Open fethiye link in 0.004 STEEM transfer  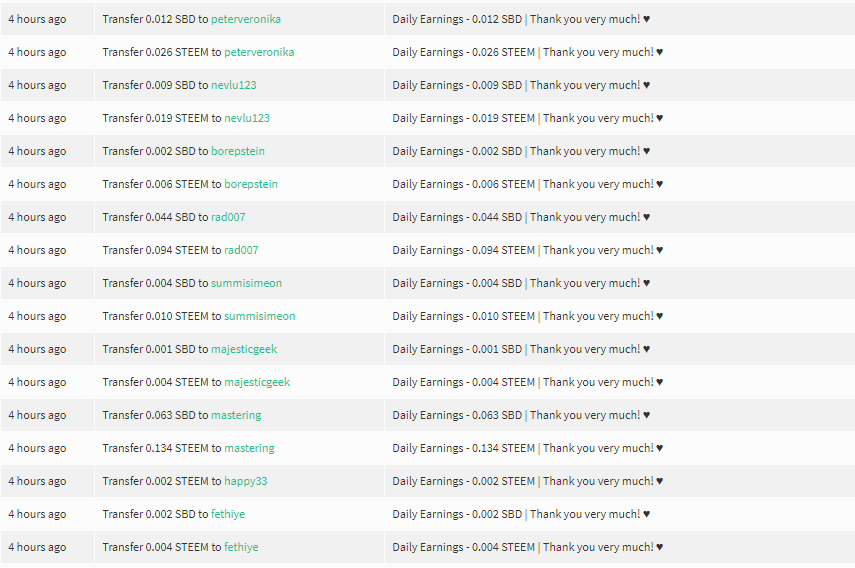pyautogui.click(x=241, y=547)
